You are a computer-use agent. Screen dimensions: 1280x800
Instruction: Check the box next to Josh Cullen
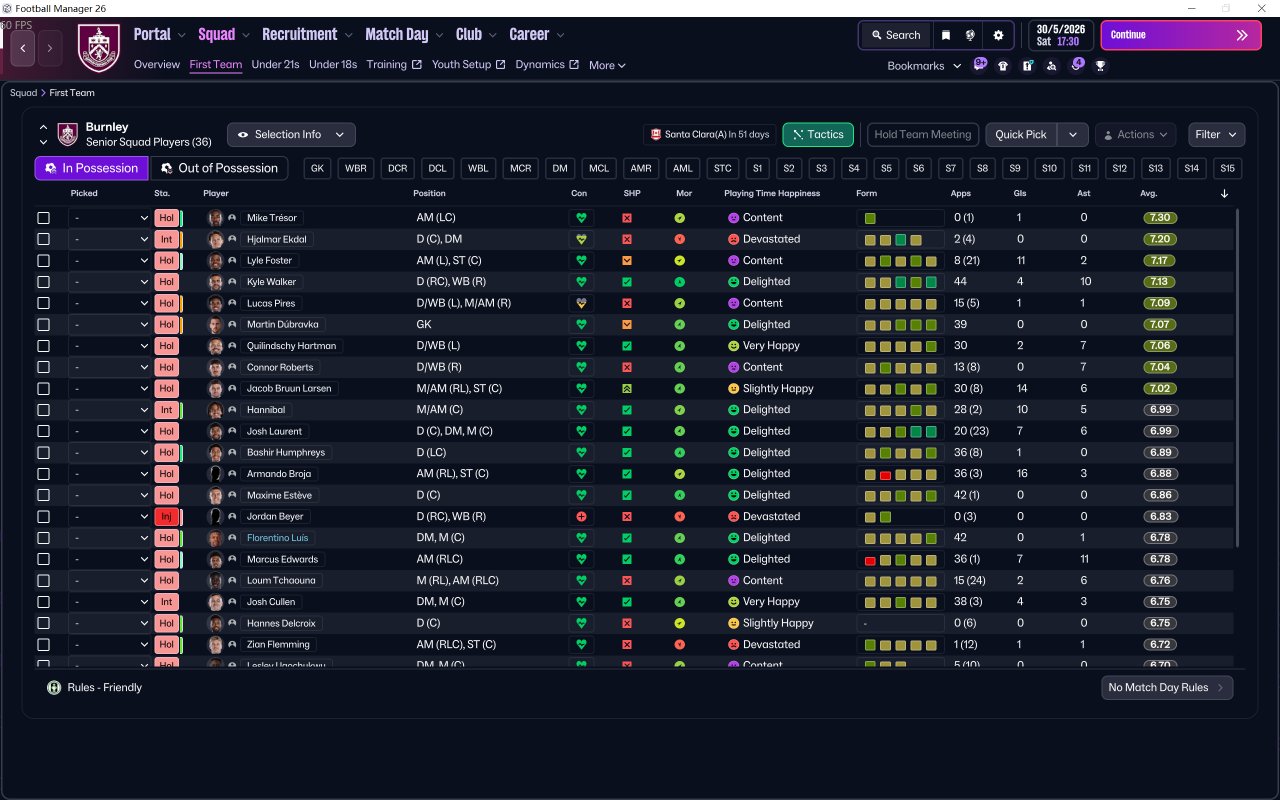(x=43, y=602)
